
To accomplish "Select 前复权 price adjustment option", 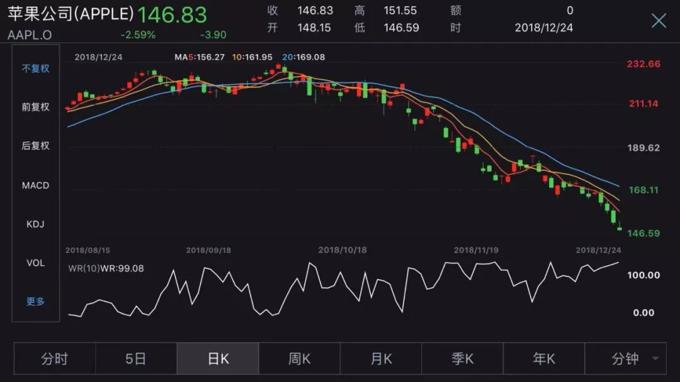I will pyautogui.click(x=36, y=107).
